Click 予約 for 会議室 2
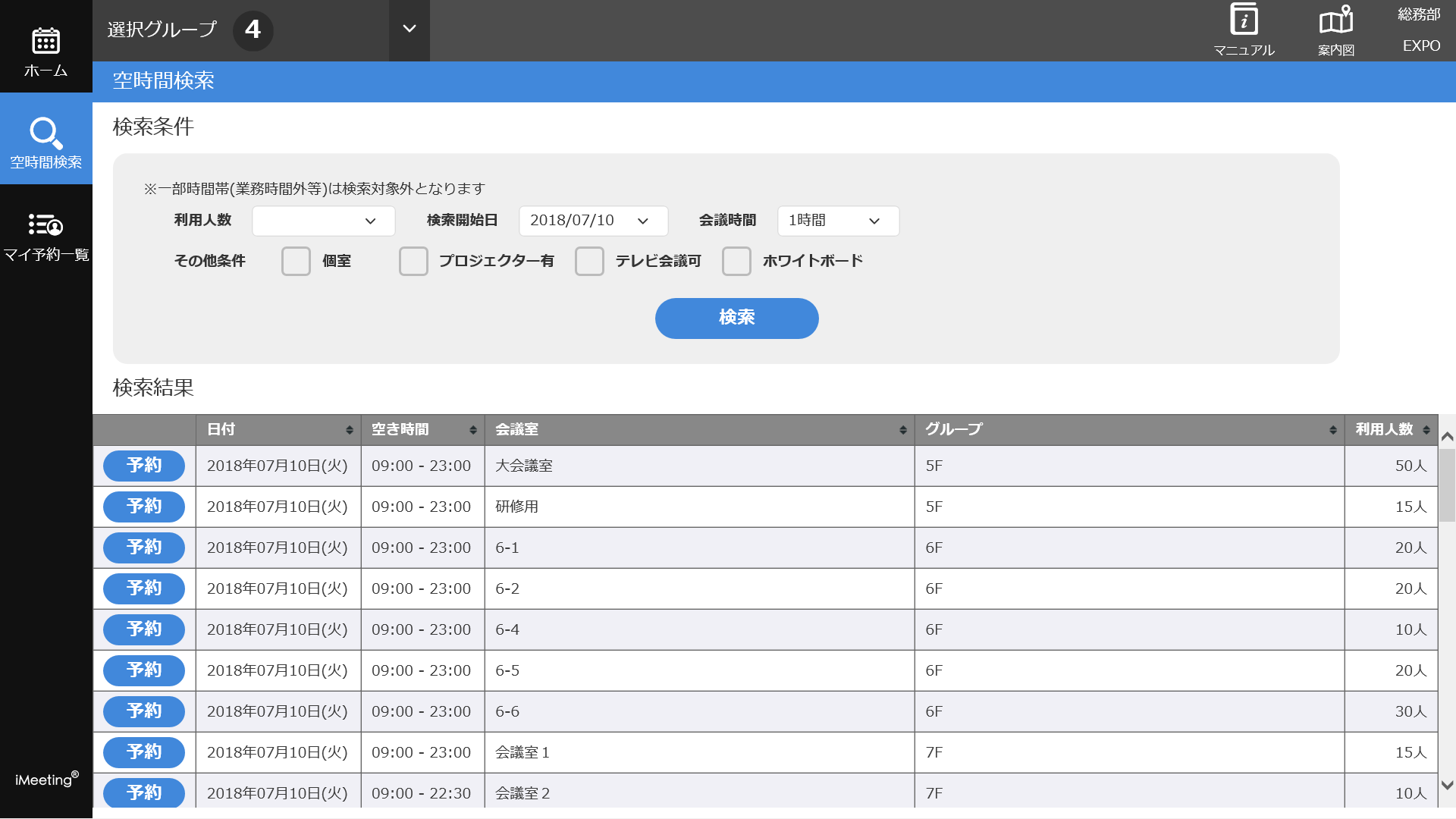Image resolution: width=1456 pixels, height=819 pixels. pos(144,792)
